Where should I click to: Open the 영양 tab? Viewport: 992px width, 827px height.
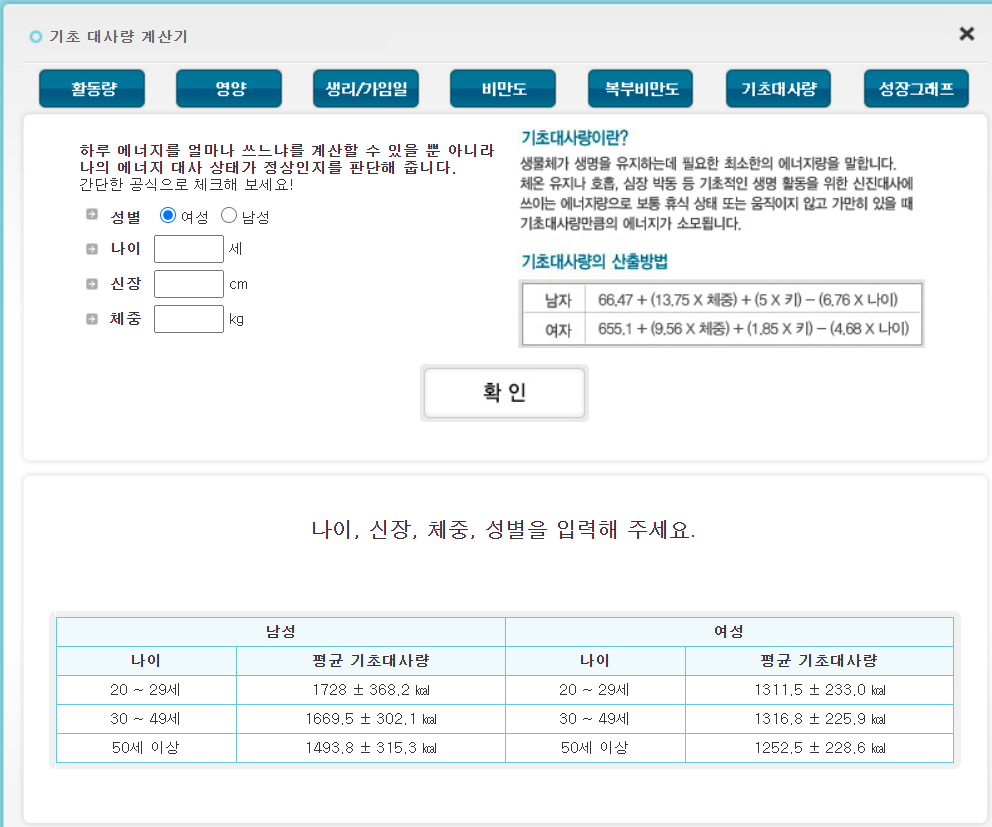click(x=229, y=89)
